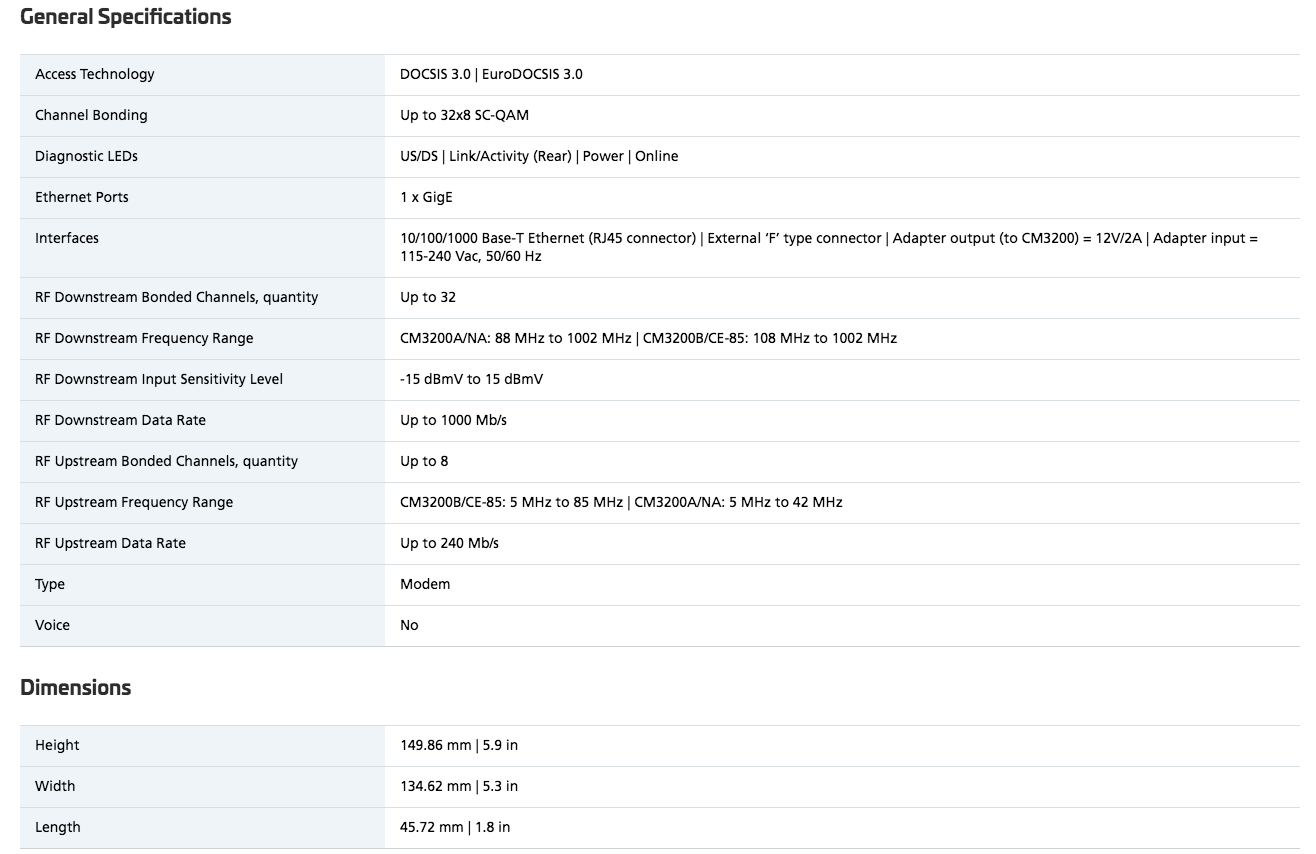
Task: Select RF Downstream Data Rate label
Action: point(120,420)
